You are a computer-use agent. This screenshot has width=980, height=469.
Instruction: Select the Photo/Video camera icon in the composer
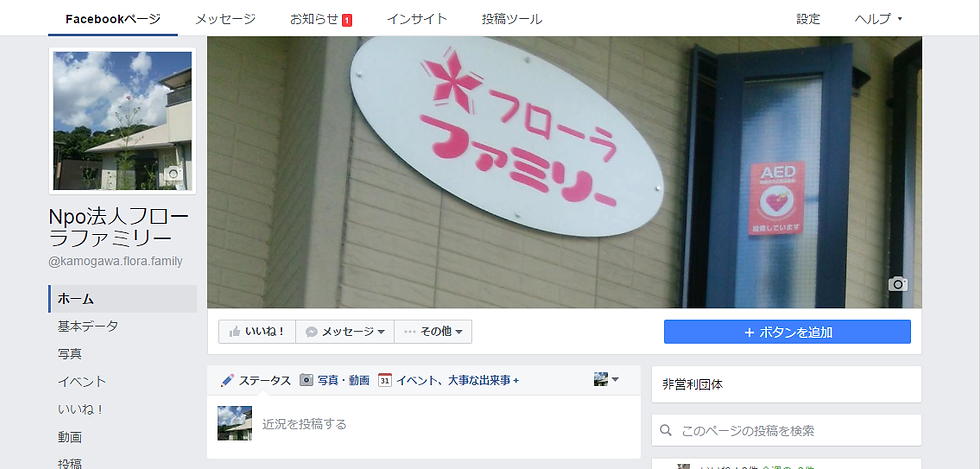[x=306, y=380]
